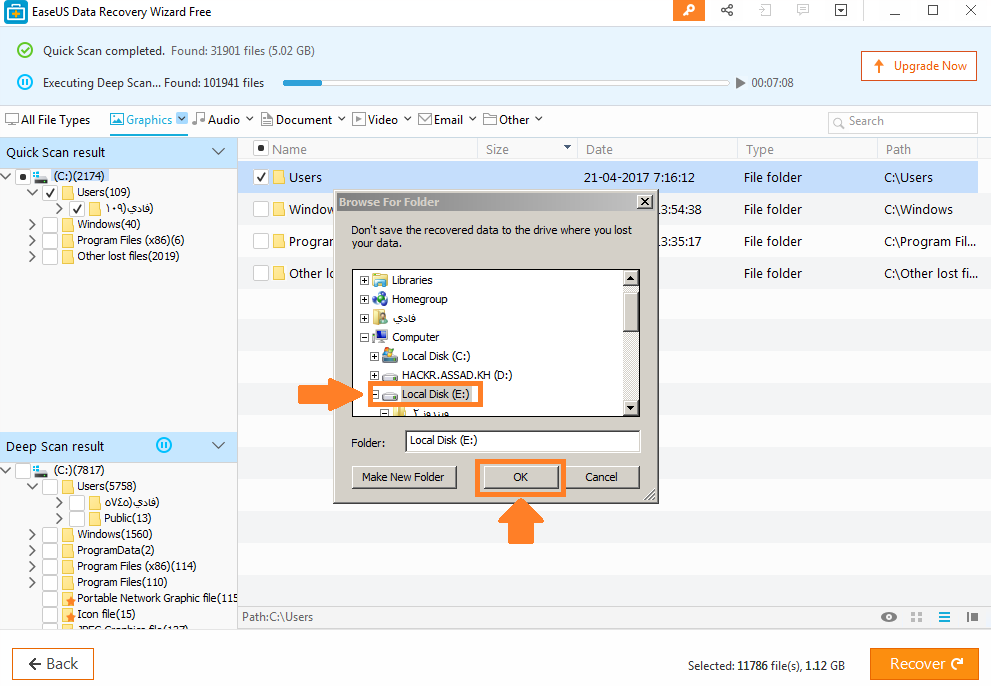
Task: Click the Folder name input field
Action: [523, 441]
